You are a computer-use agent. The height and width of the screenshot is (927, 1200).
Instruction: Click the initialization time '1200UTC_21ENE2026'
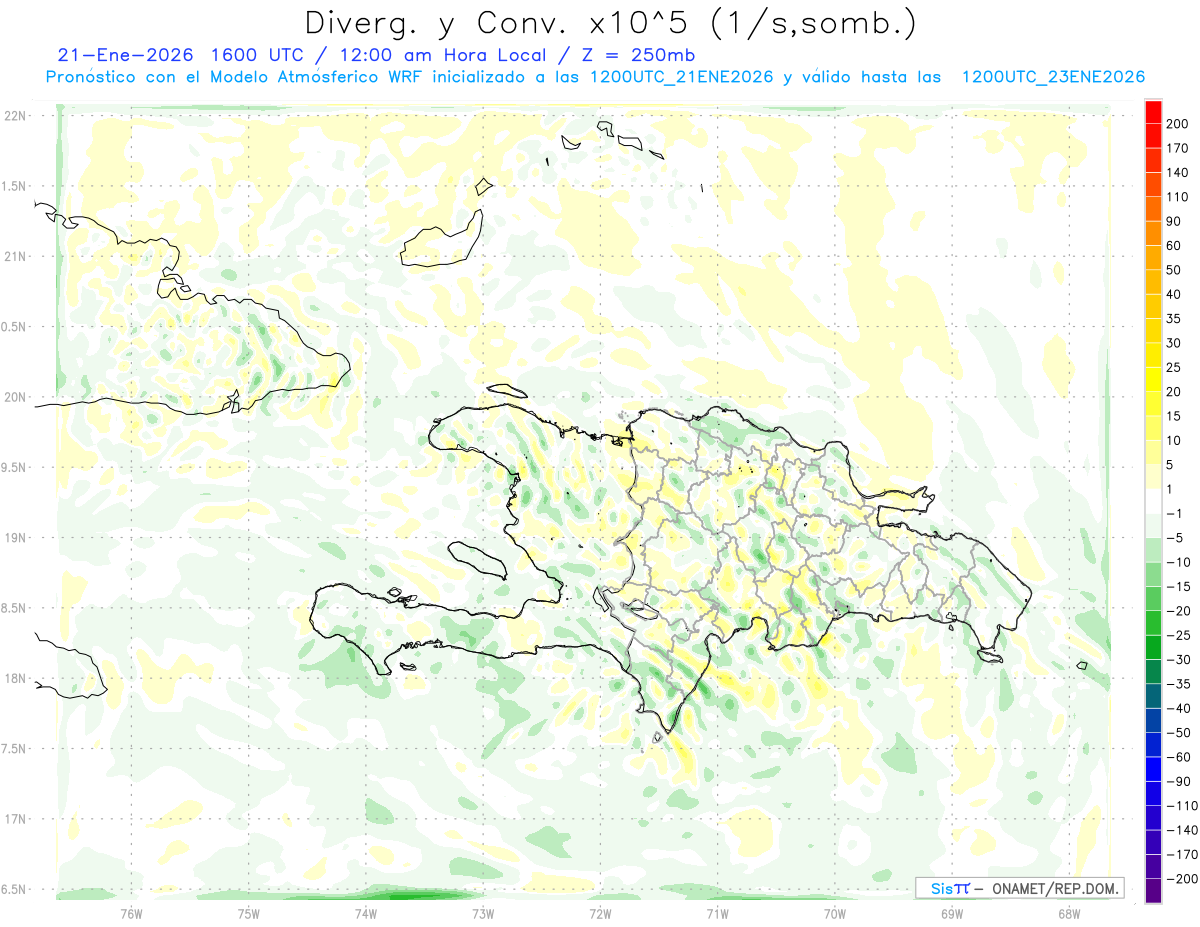tap(682, 77)
